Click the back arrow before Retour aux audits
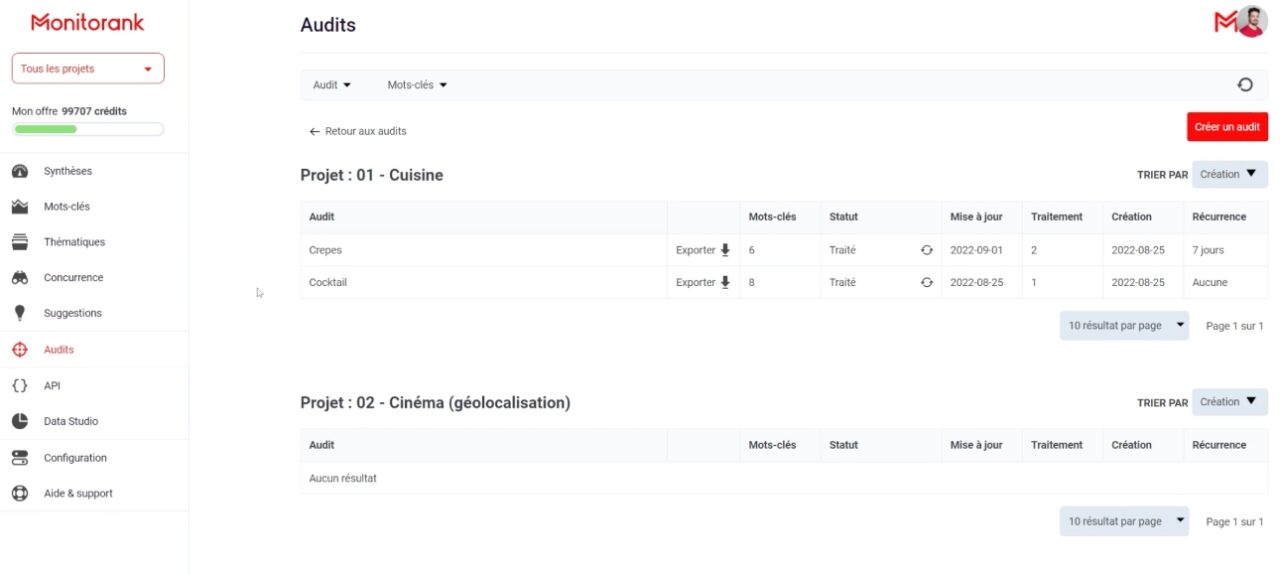 314,131
